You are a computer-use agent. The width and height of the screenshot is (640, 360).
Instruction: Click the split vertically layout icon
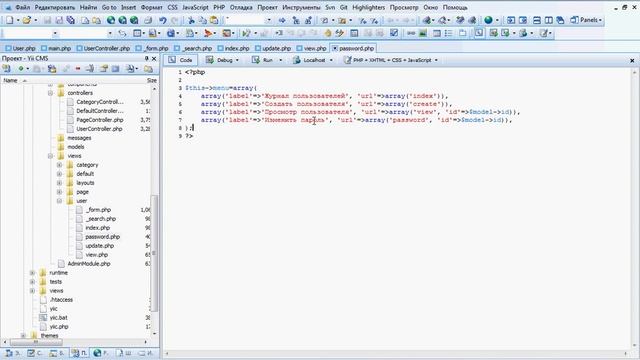549,20
